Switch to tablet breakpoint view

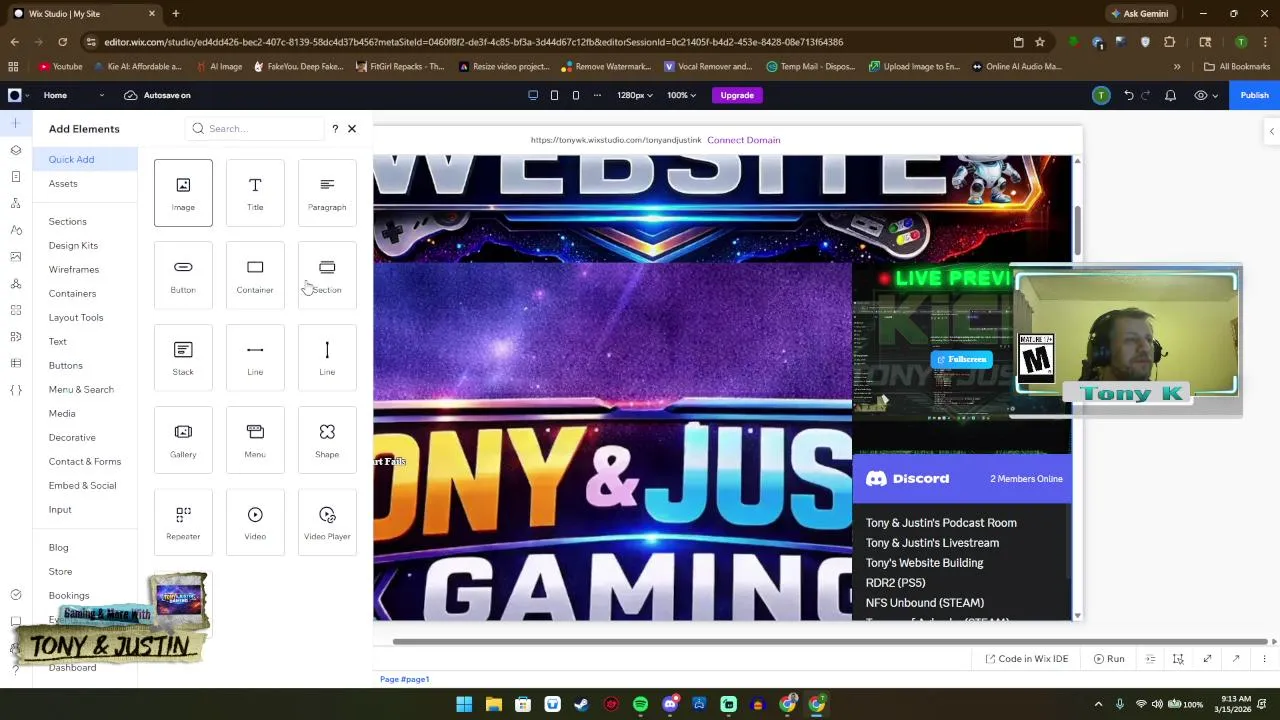click(x=554, y=95)
